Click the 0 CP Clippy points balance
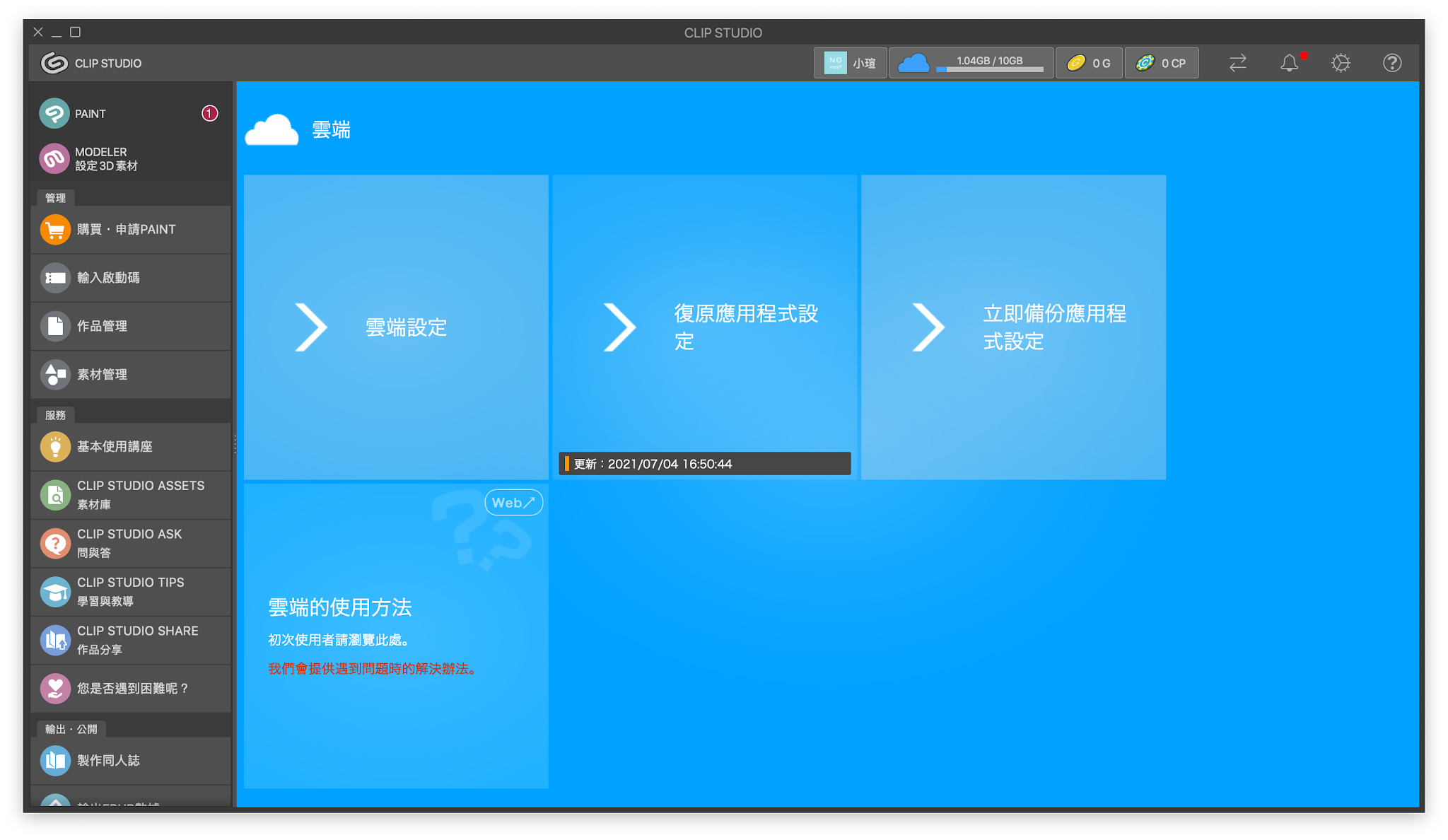 (1161, 64)
